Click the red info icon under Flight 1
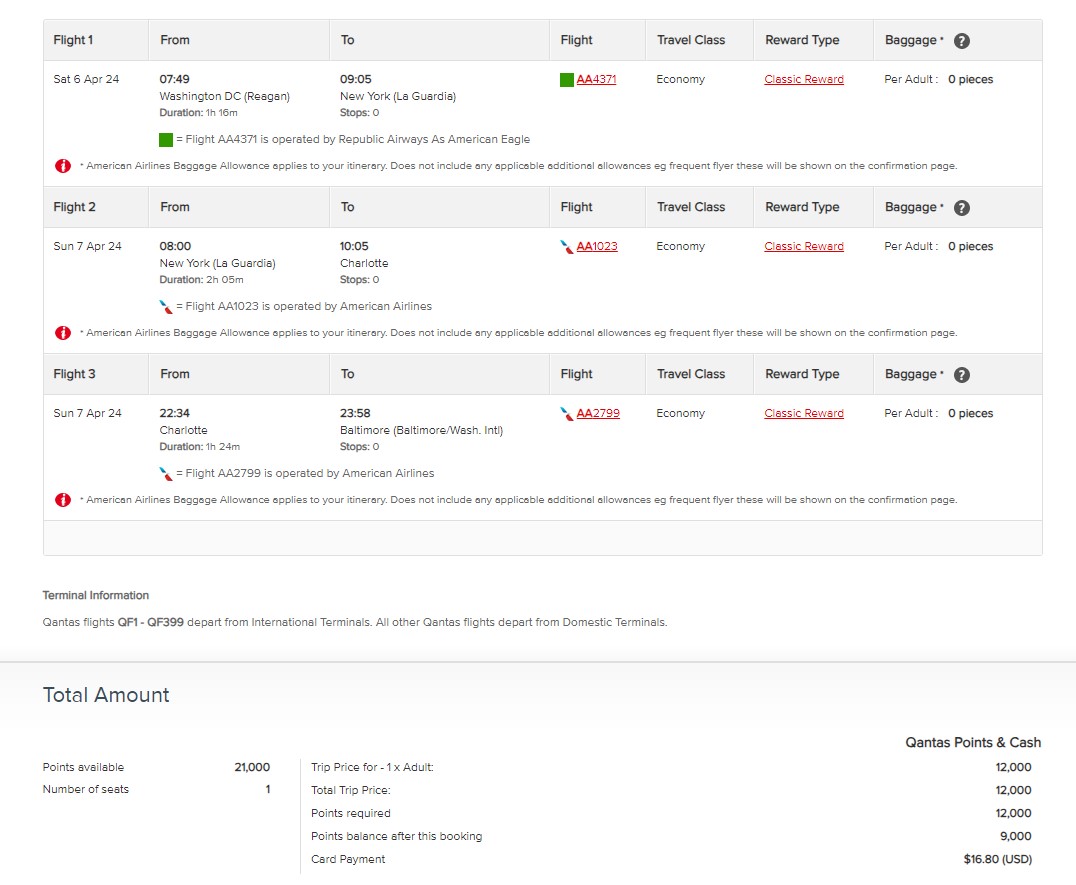The width and height of the screenshot is (1076, 885). pos(63,165)
